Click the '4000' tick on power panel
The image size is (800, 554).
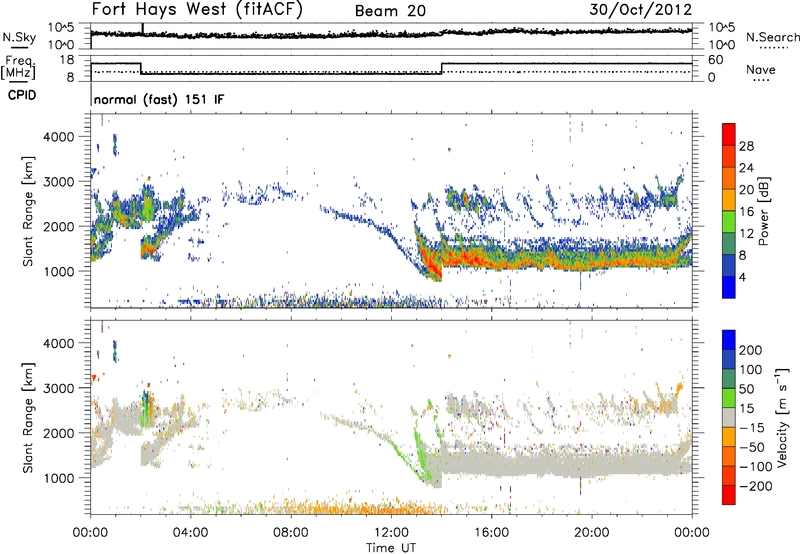tap(58, 137)
